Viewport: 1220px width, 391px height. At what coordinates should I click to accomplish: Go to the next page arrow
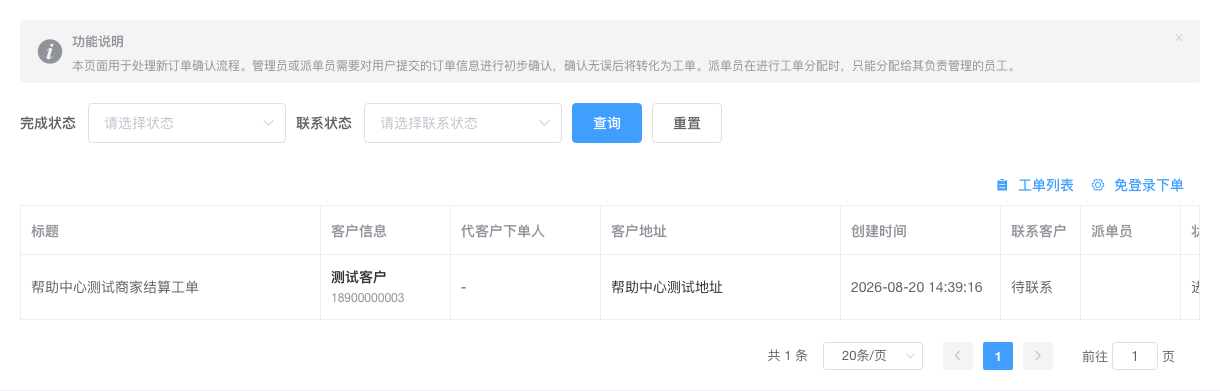(x=1038, y=356)
